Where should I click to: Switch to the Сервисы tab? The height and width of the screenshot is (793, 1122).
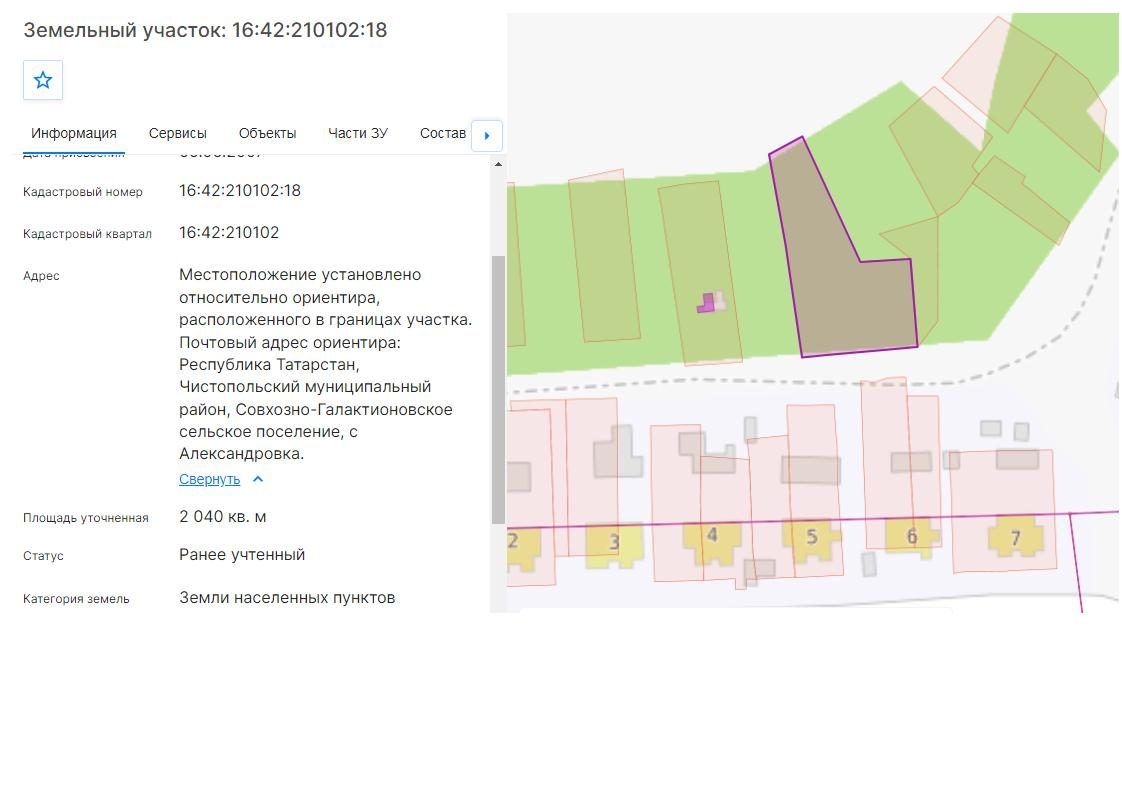[x=177, y=133]
